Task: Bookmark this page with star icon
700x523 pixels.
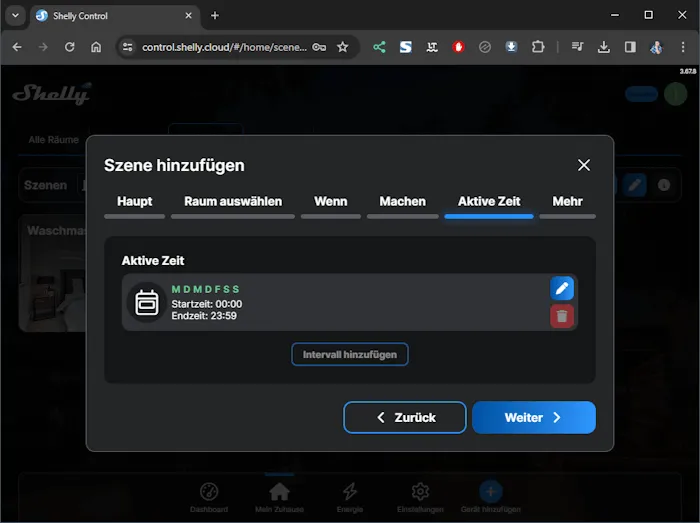Action: tap(342, 47)
